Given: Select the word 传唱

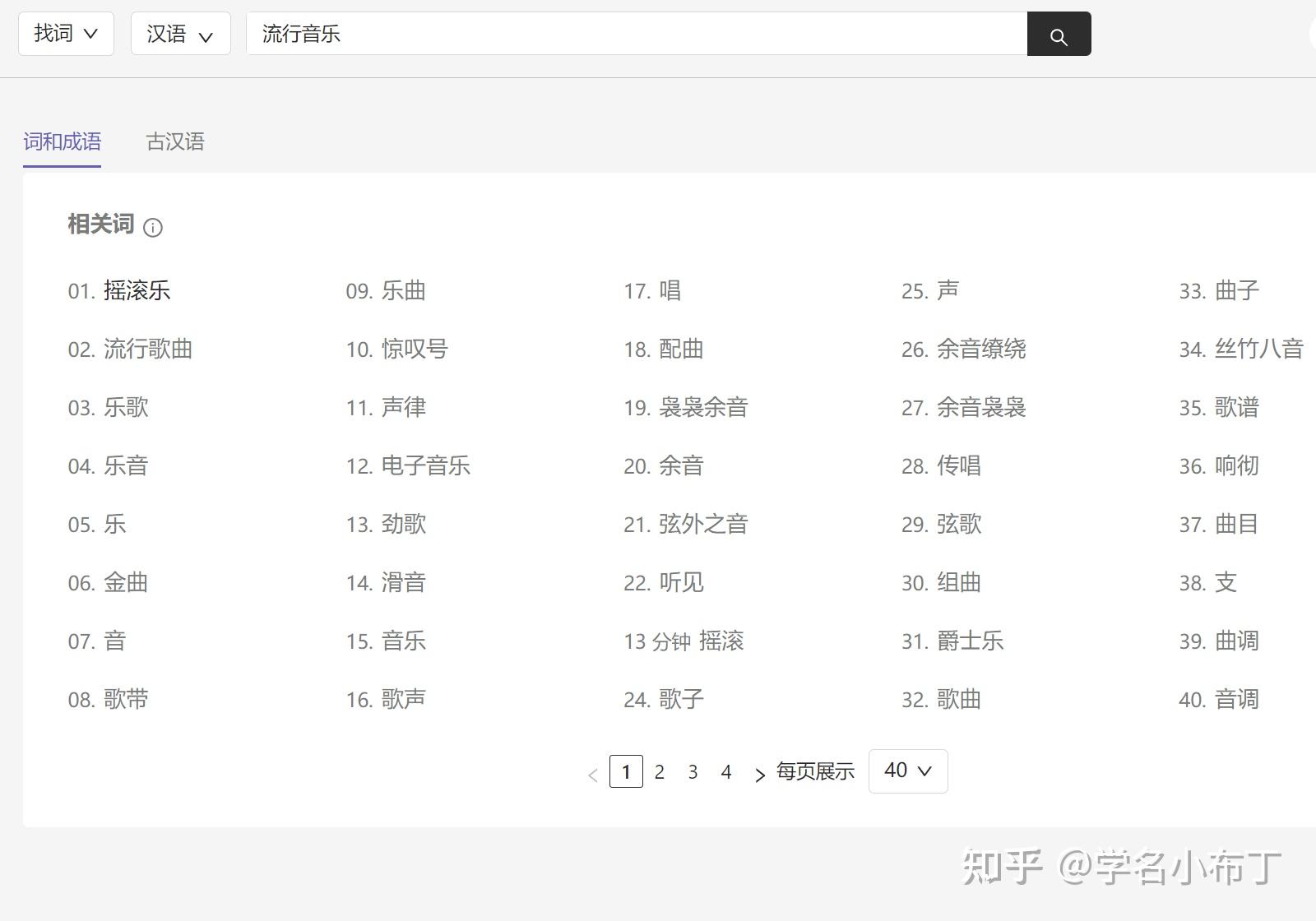Looking at the screenshot, I should [x=959, y=465].
